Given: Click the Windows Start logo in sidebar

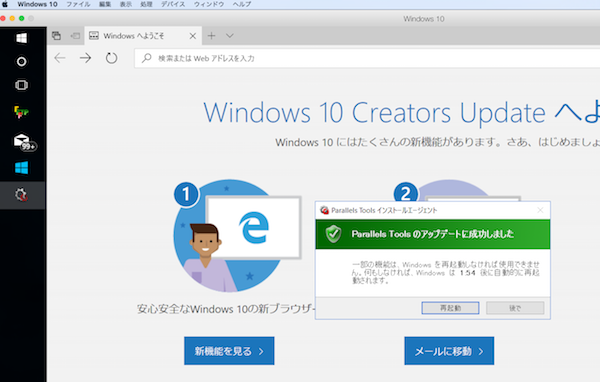Looking at the screenshot, I should tap(21, 38).
